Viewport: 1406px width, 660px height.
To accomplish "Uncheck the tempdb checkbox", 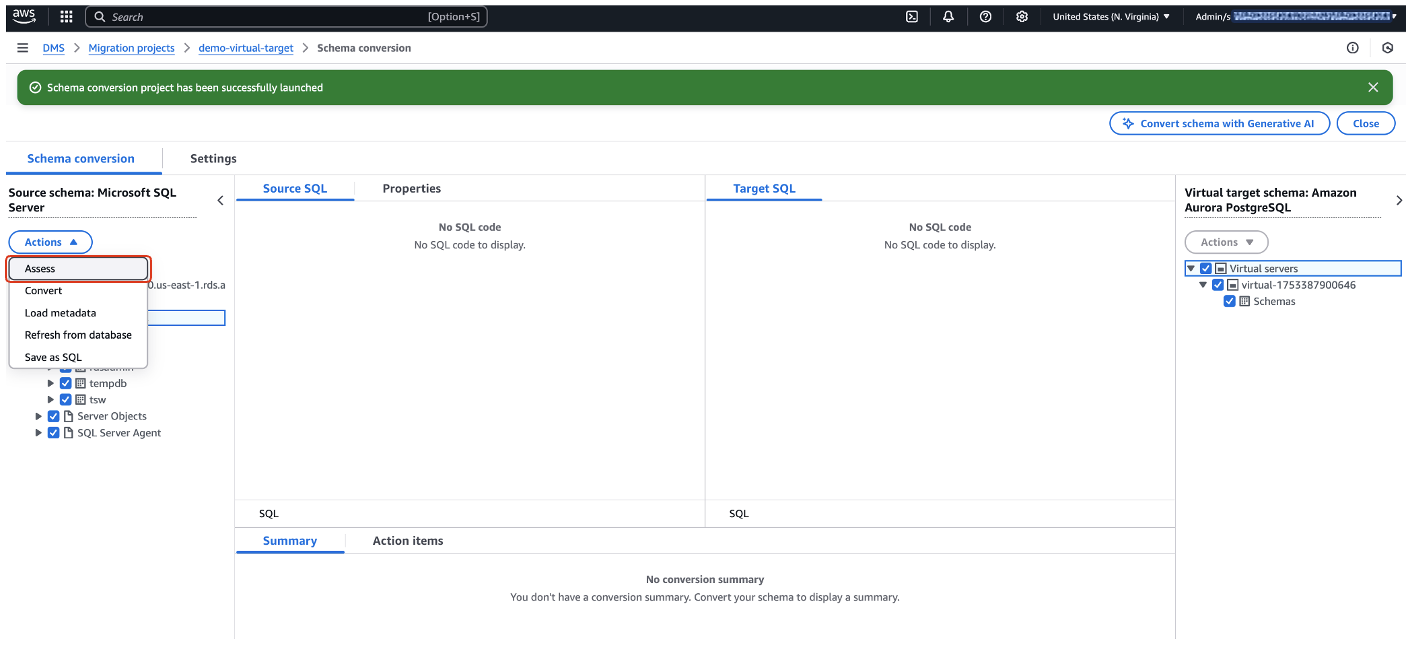I will point(66,383).
